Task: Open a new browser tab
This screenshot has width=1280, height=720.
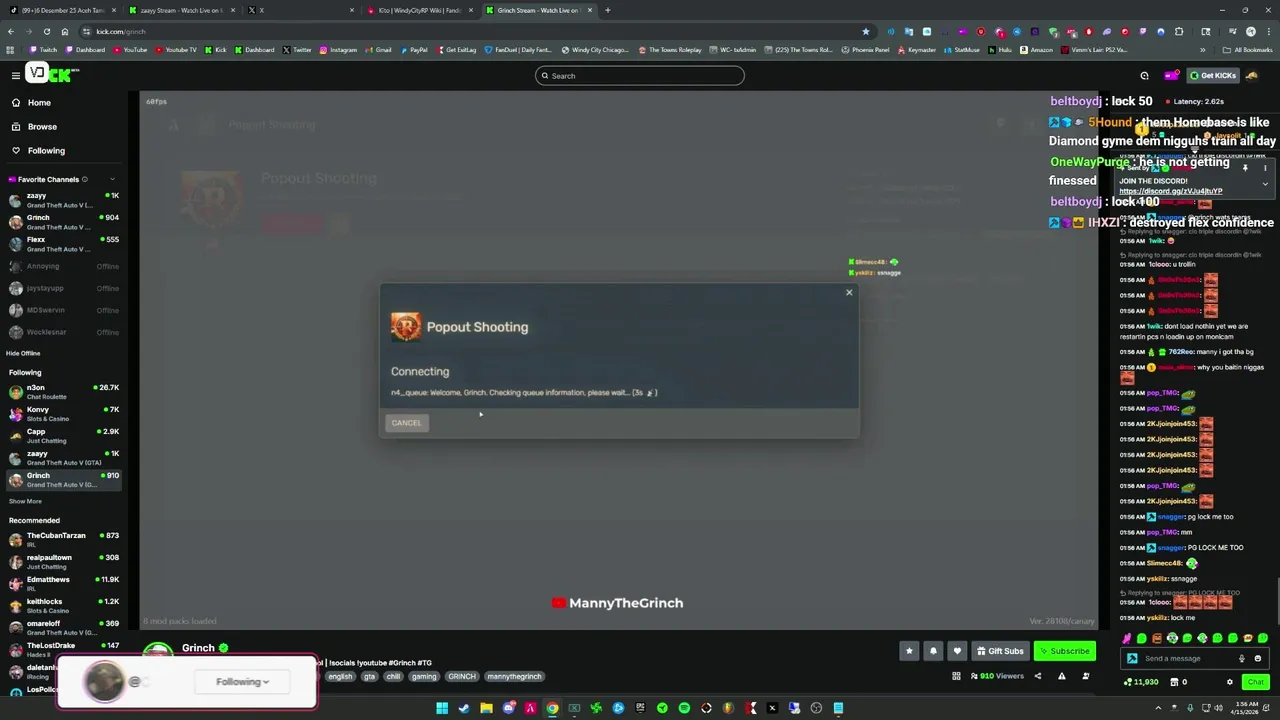Action: click(x=608, y=10)
